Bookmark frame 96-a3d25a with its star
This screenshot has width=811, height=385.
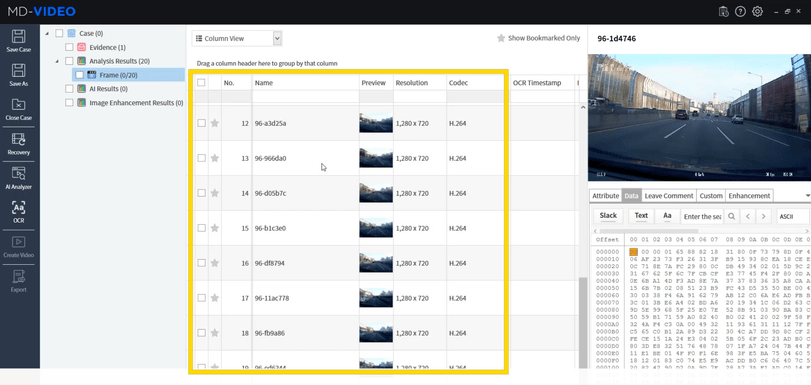point(215,123)
